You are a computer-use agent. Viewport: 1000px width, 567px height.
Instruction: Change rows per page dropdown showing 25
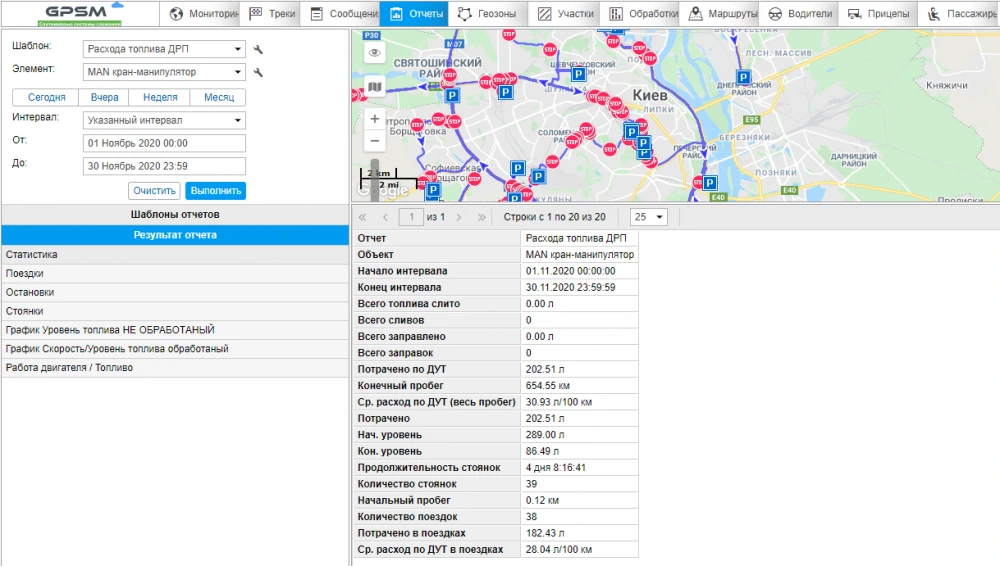coord(649,217)
